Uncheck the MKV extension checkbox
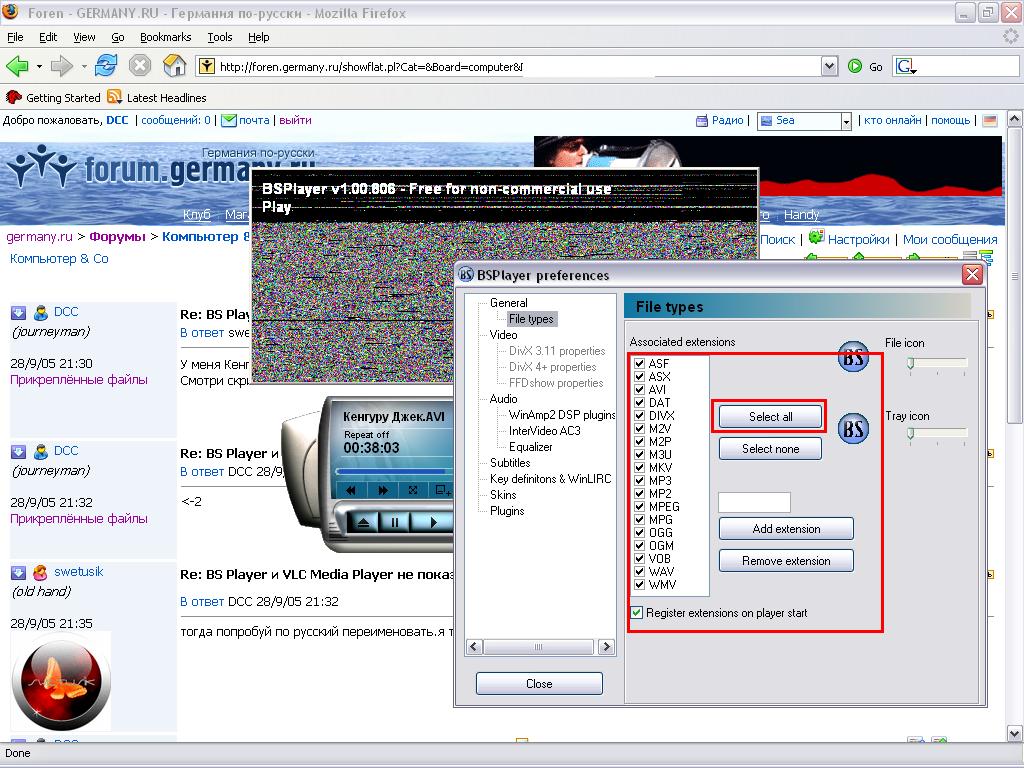 point(639,468)
